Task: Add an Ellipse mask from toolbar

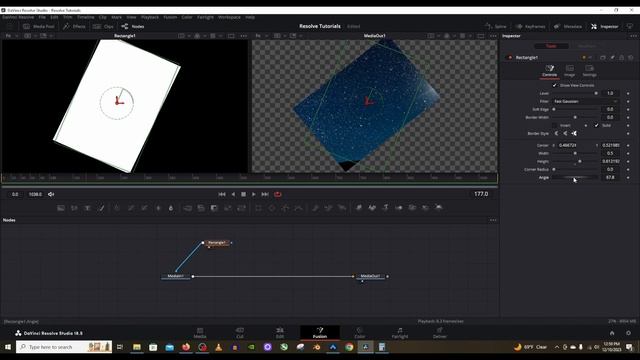Action: pos(272,208)
